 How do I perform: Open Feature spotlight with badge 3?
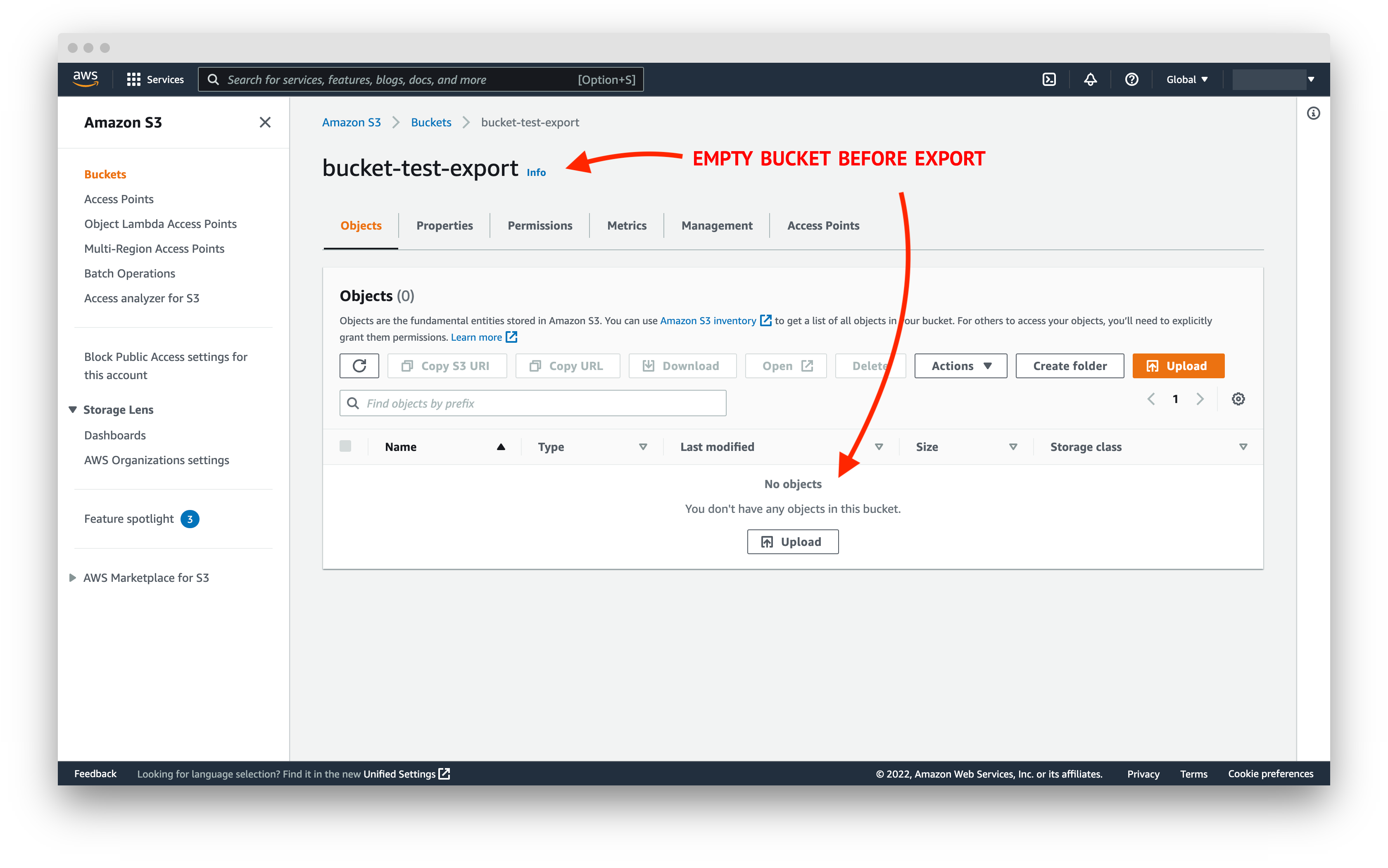(142, 518)
